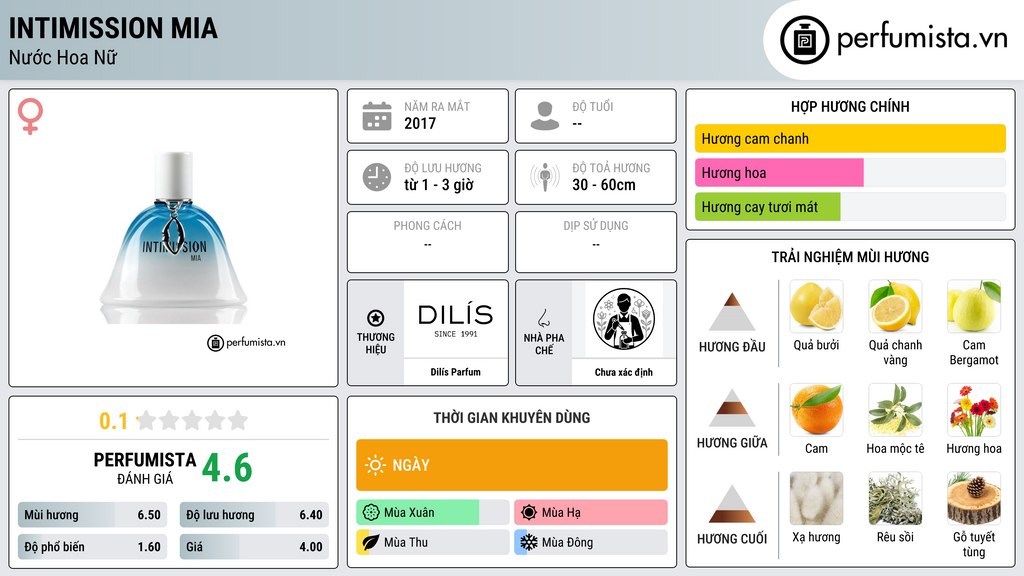The width and height of the screenshot is (1024, 576).
Task: Click the 30 - 60cm sillage value
Action: (603, 185)
